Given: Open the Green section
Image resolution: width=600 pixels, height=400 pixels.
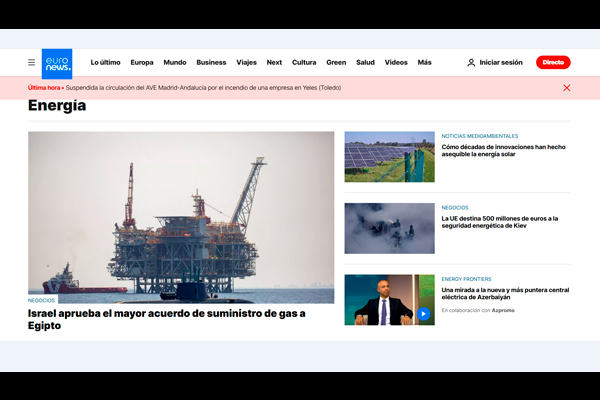Looking at the screenshot, I should 336,62.
